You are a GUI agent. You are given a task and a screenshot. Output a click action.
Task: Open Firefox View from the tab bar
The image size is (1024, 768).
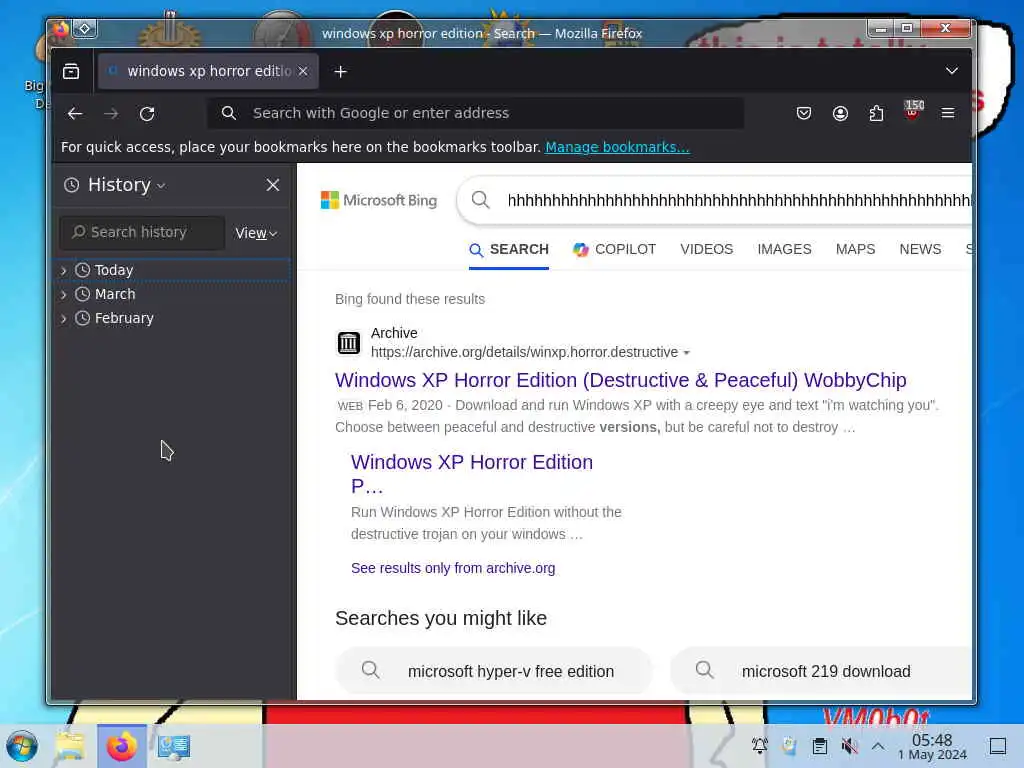pos(71,71)
